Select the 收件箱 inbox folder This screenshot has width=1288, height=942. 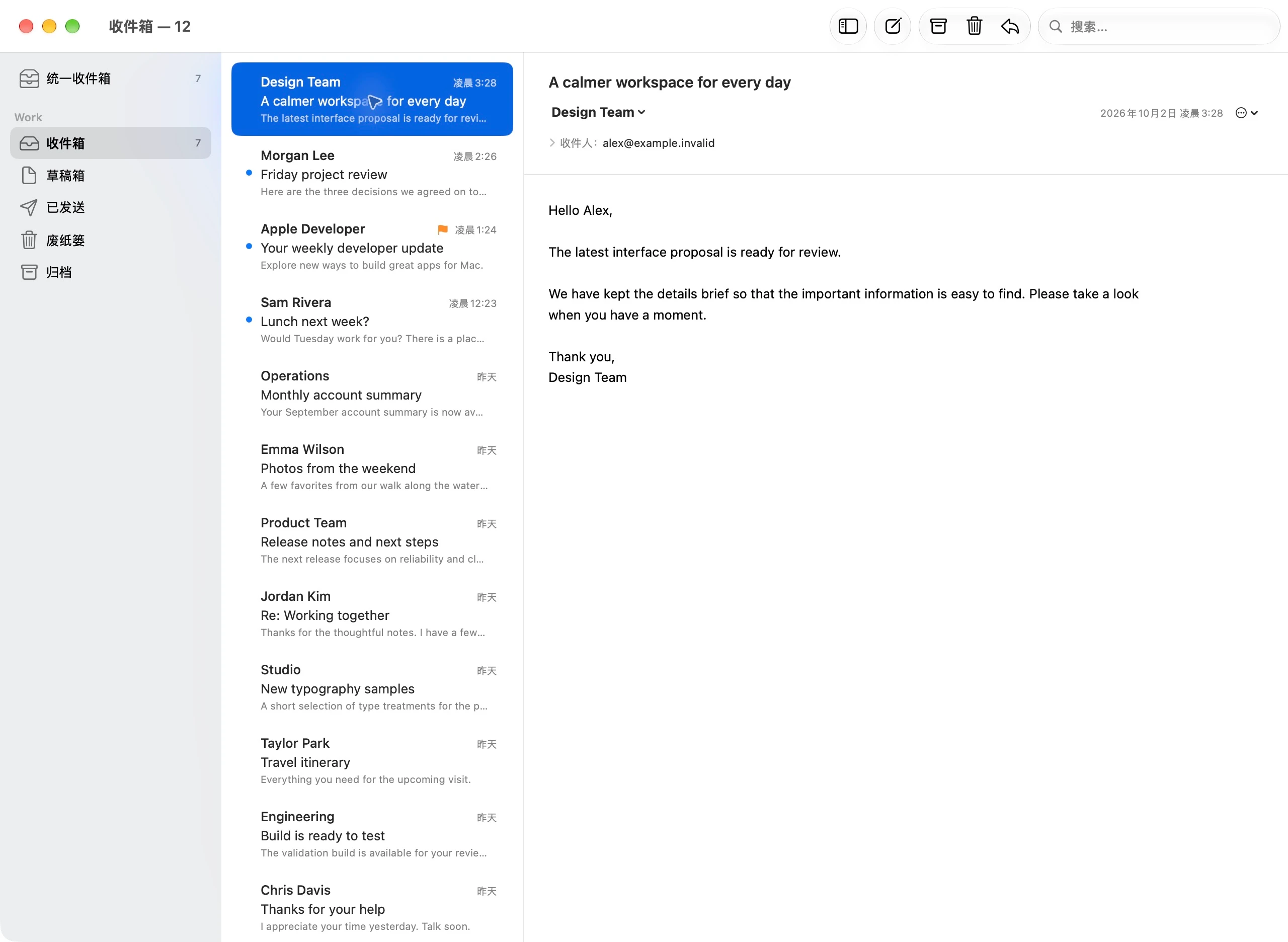pos(111,142)
